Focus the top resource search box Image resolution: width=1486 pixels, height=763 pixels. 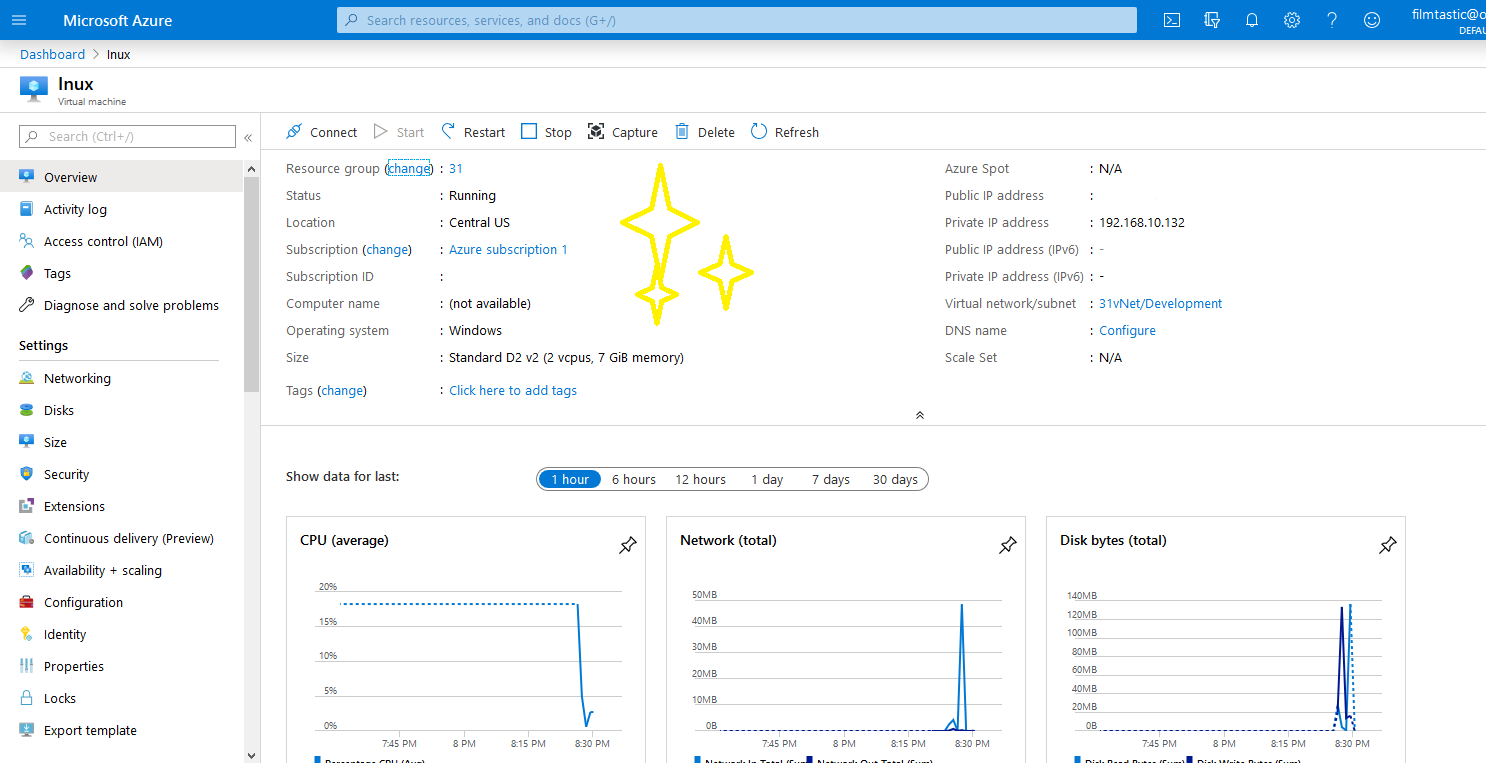click(737, 20)
